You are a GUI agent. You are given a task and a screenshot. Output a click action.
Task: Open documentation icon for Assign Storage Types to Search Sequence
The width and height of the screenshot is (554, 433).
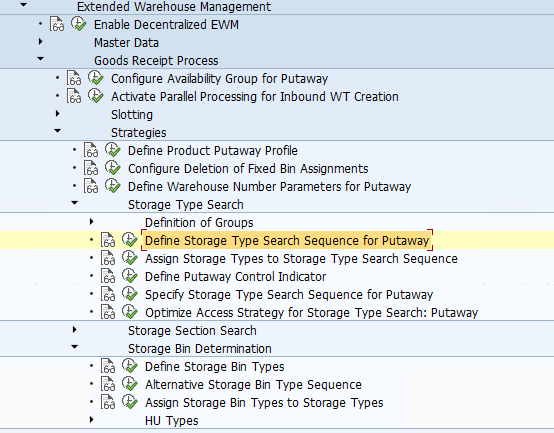tap(108, 259)
